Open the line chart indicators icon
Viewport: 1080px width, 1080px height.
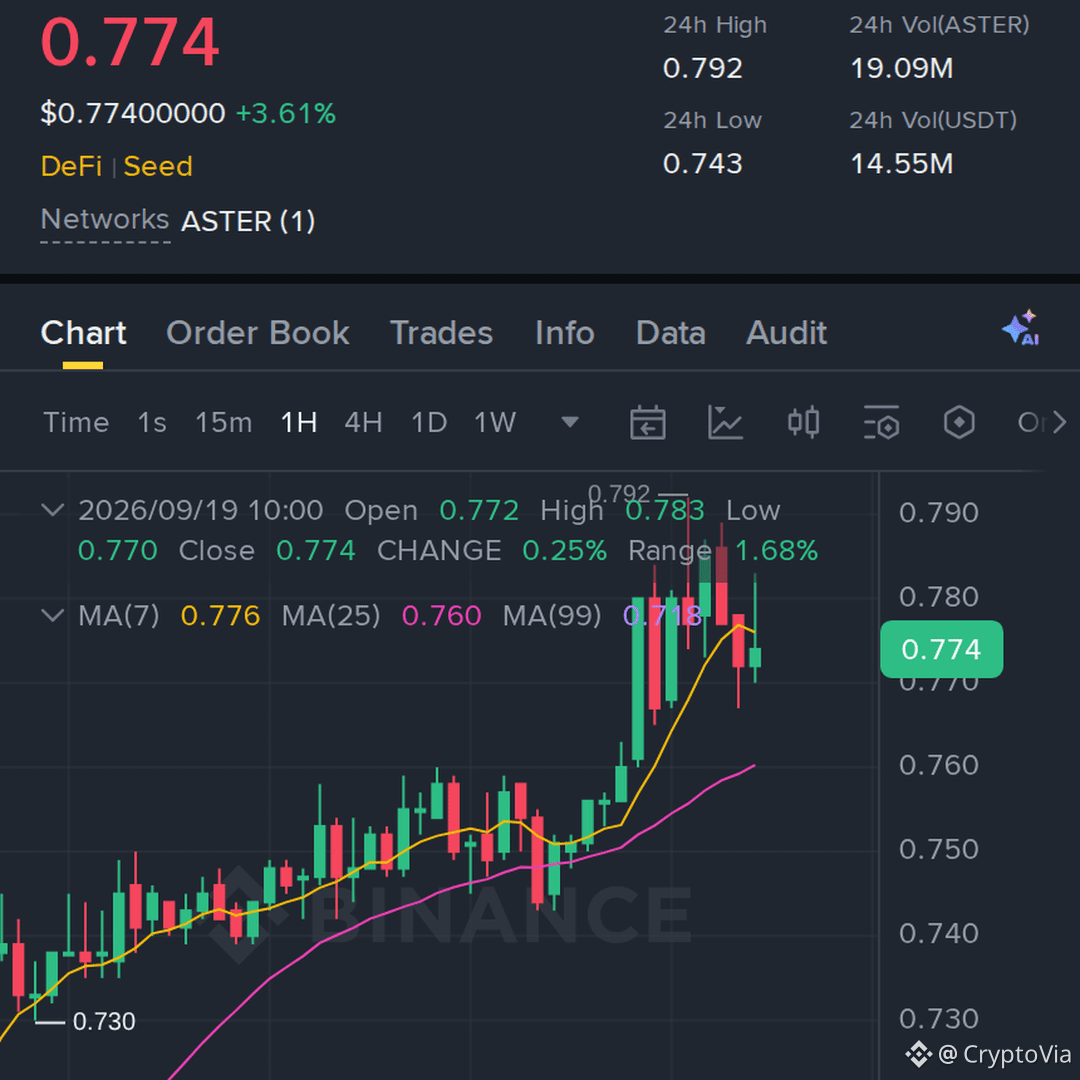pyautogui.click(x=725, y=422)
